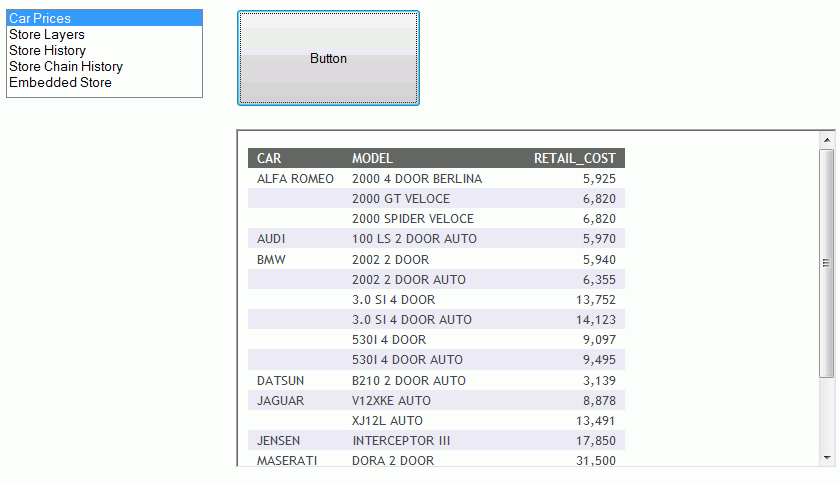The image size is (840, 482).
Task: Click the 14,123 retail cost value
Action: point(596,320)
